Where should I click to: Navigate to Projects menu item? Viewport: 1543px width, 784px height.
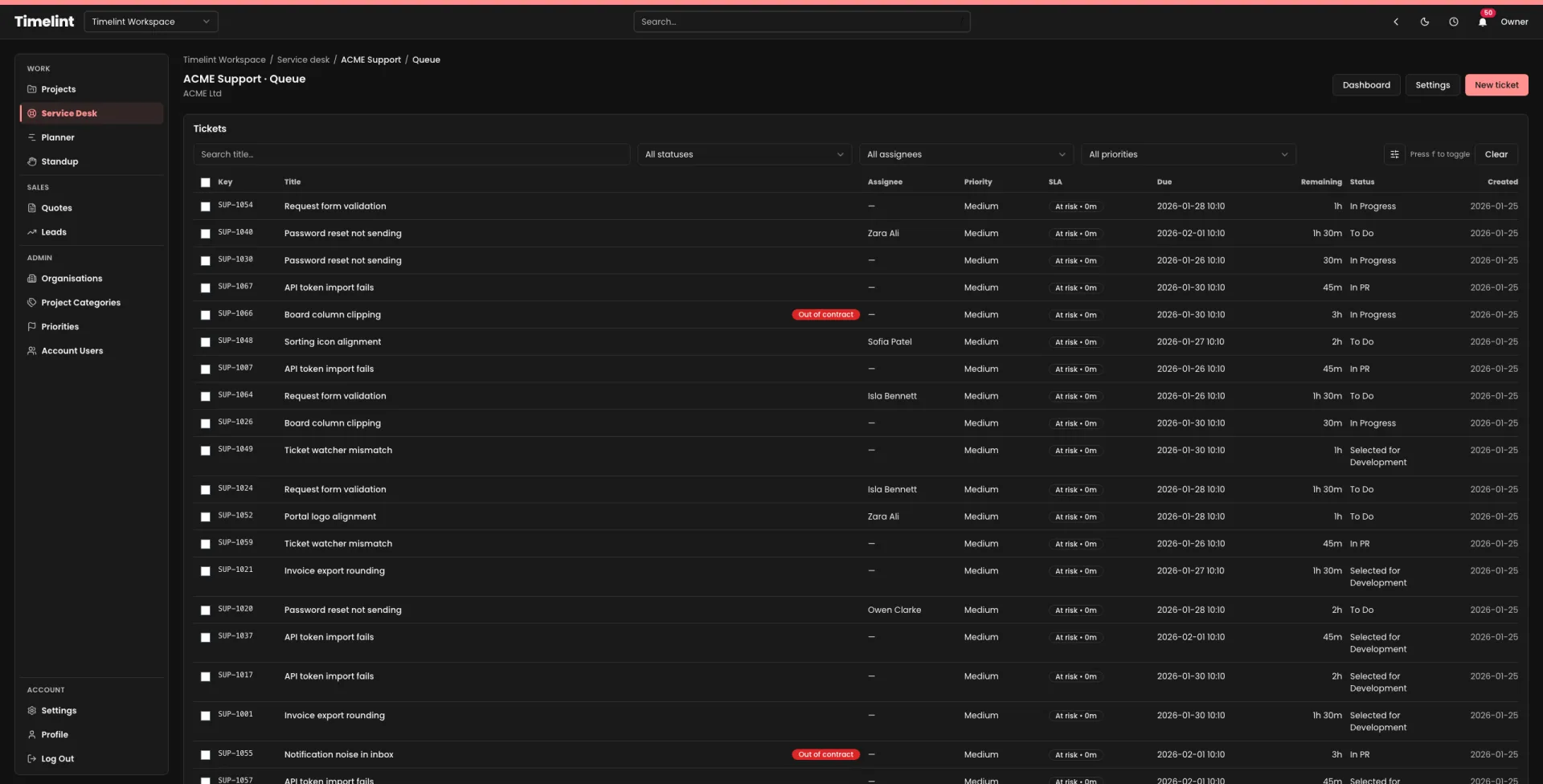tap(59, 89)
